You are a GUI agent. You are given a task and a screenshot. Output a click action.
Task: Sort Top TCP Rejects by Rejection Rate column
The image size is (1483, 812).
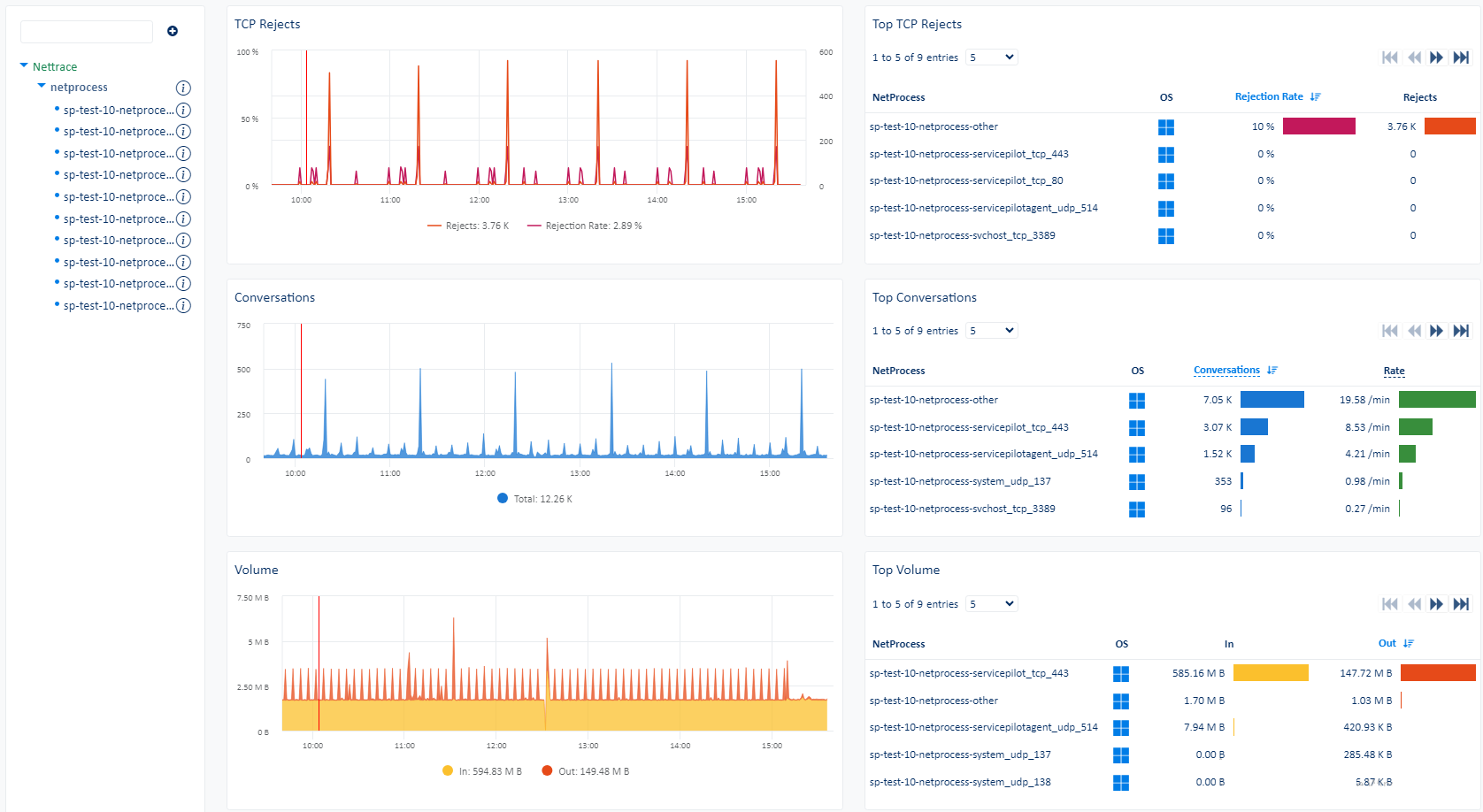point(1269,97)
